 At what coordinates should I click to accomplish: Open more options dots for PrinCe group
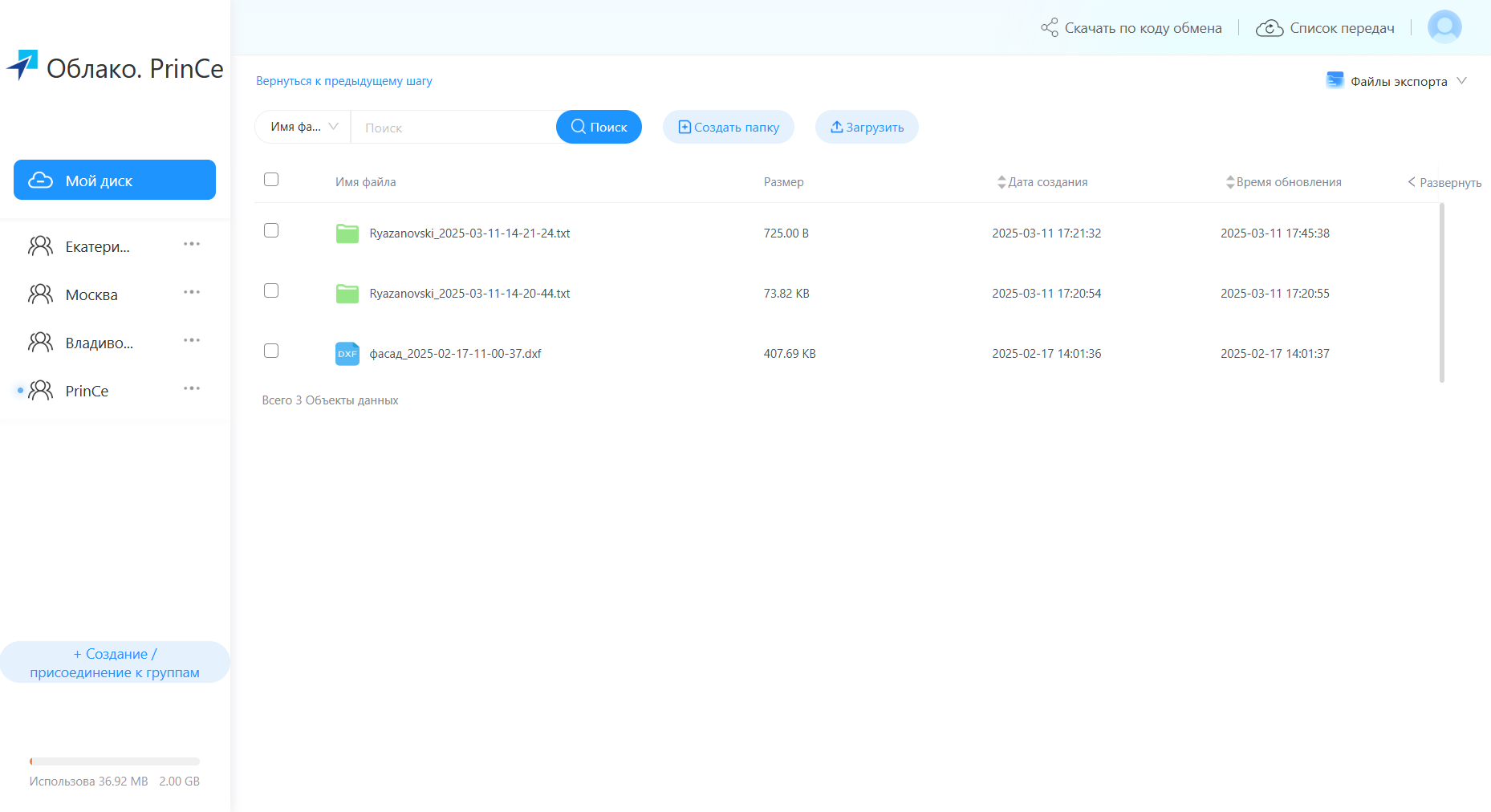[x=191, y=389]
